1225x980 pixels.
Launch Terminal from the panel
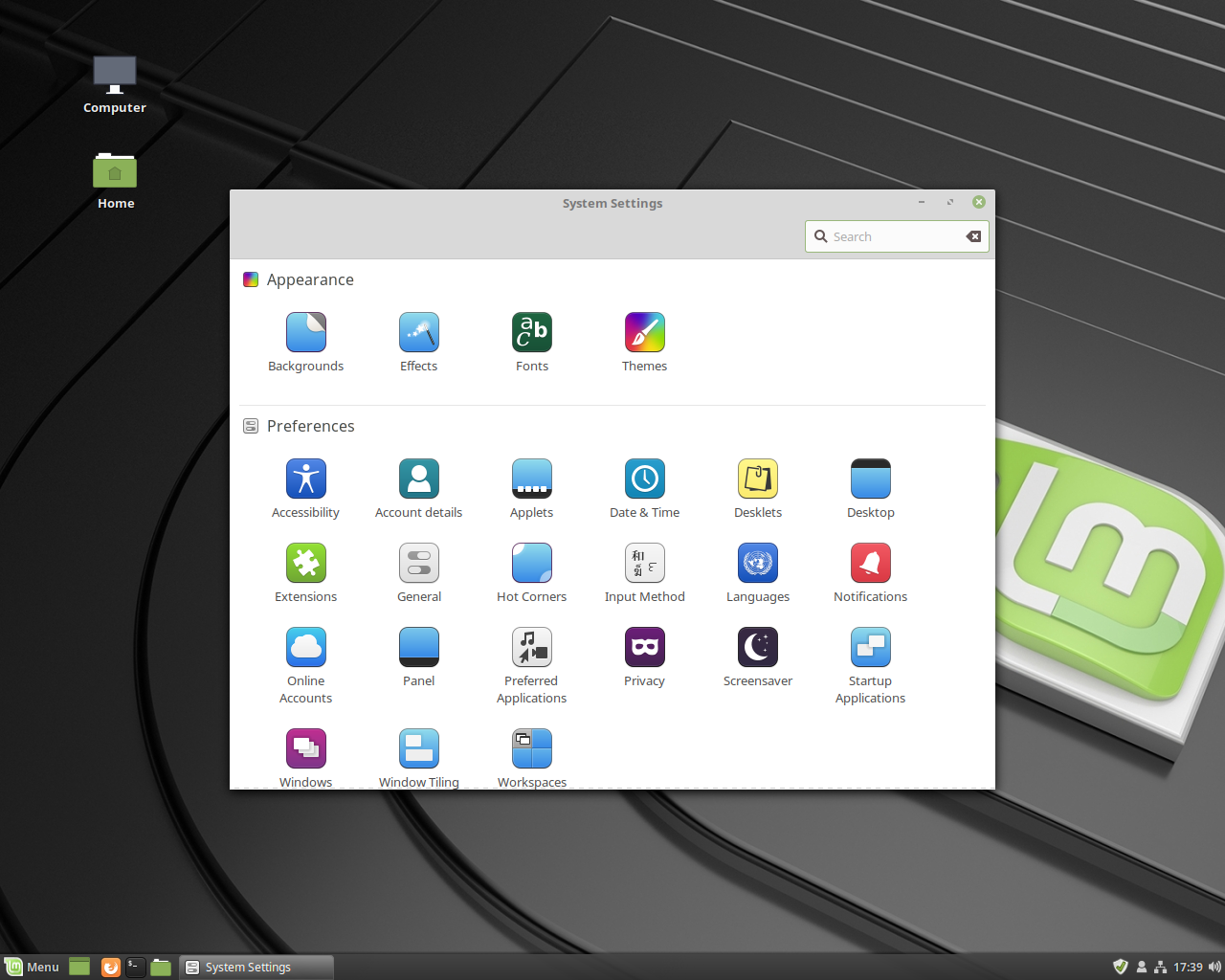(x=136, y=967)
